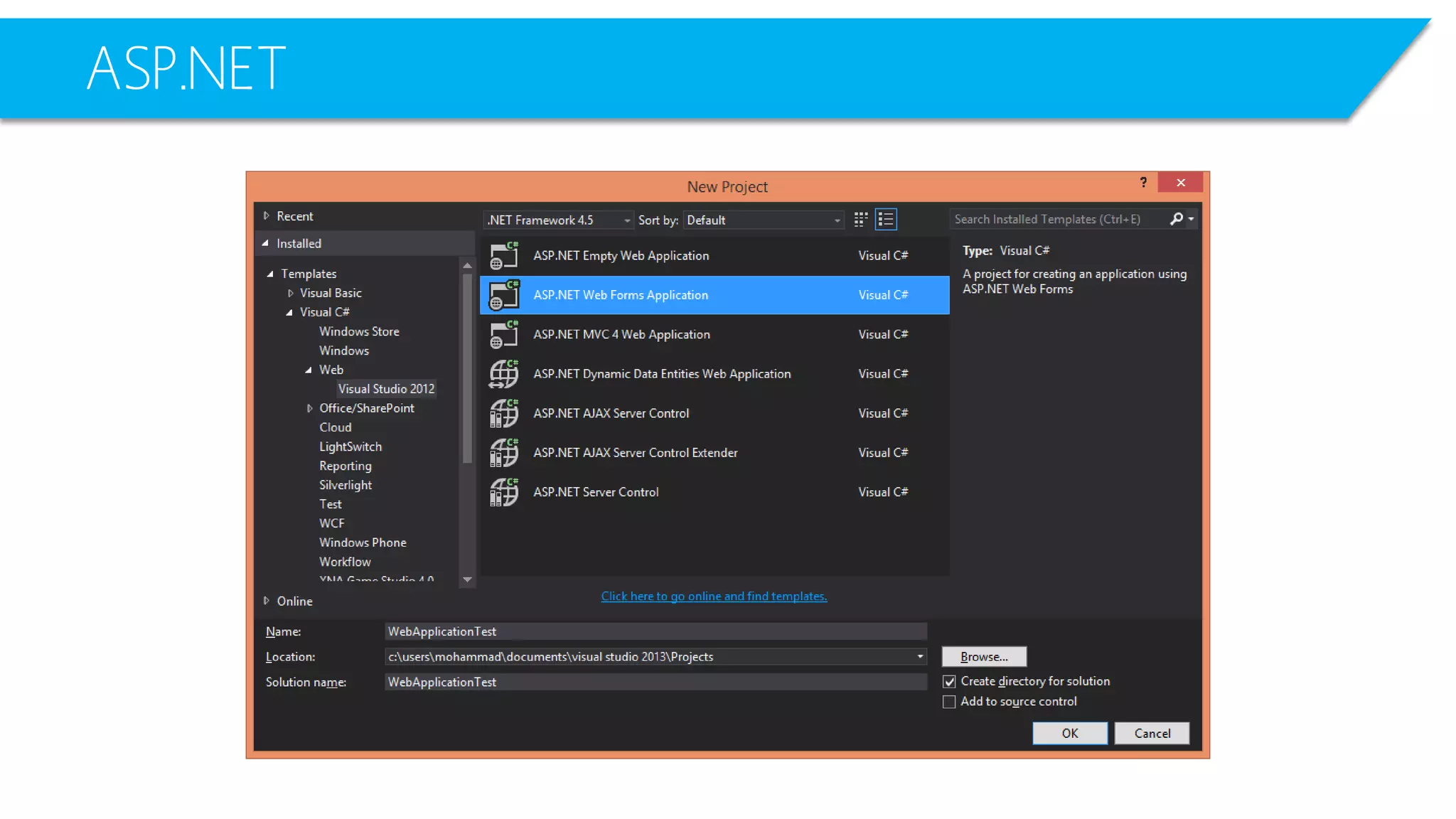Screen dimensions: 1456x819
Task: Click link to go online and find templates
Action: click(714, 596)
